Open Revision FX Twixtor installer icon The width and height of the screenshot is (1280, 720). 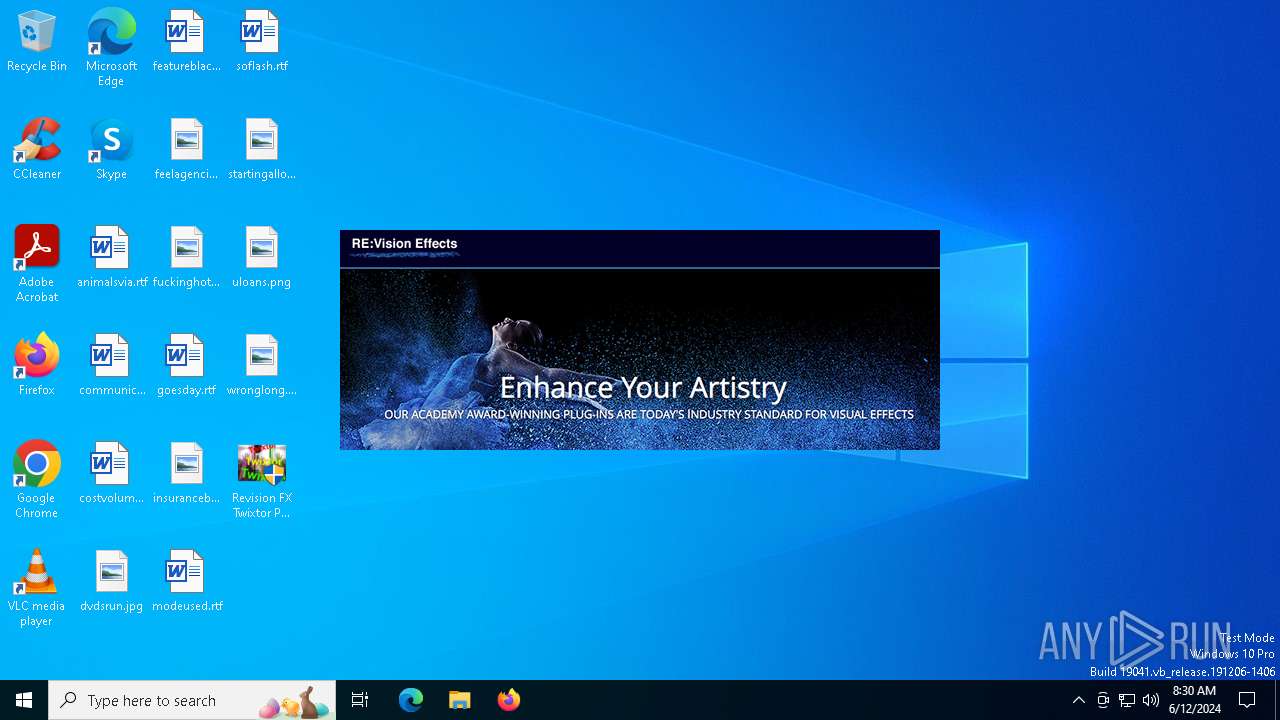[261, 480]
